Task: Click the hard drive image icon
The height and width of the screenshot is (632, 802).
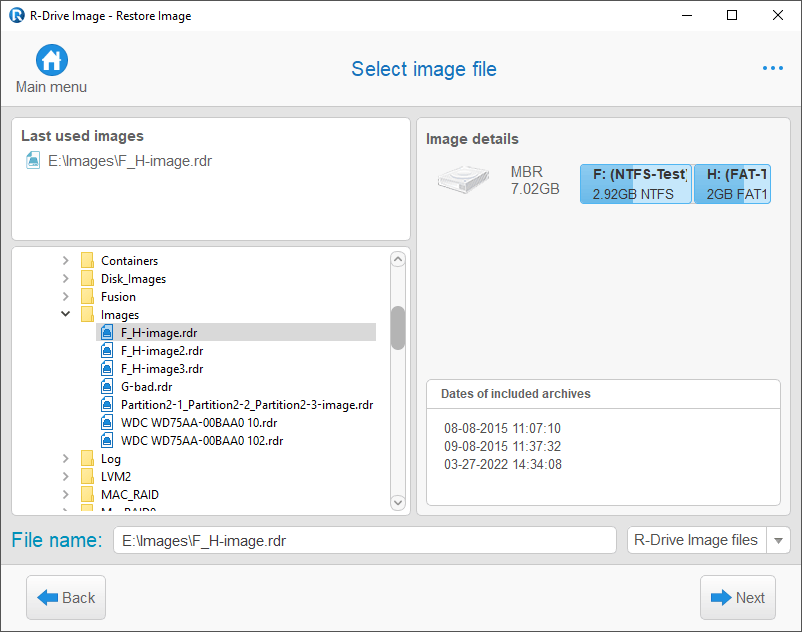Action: click(463, 179)
